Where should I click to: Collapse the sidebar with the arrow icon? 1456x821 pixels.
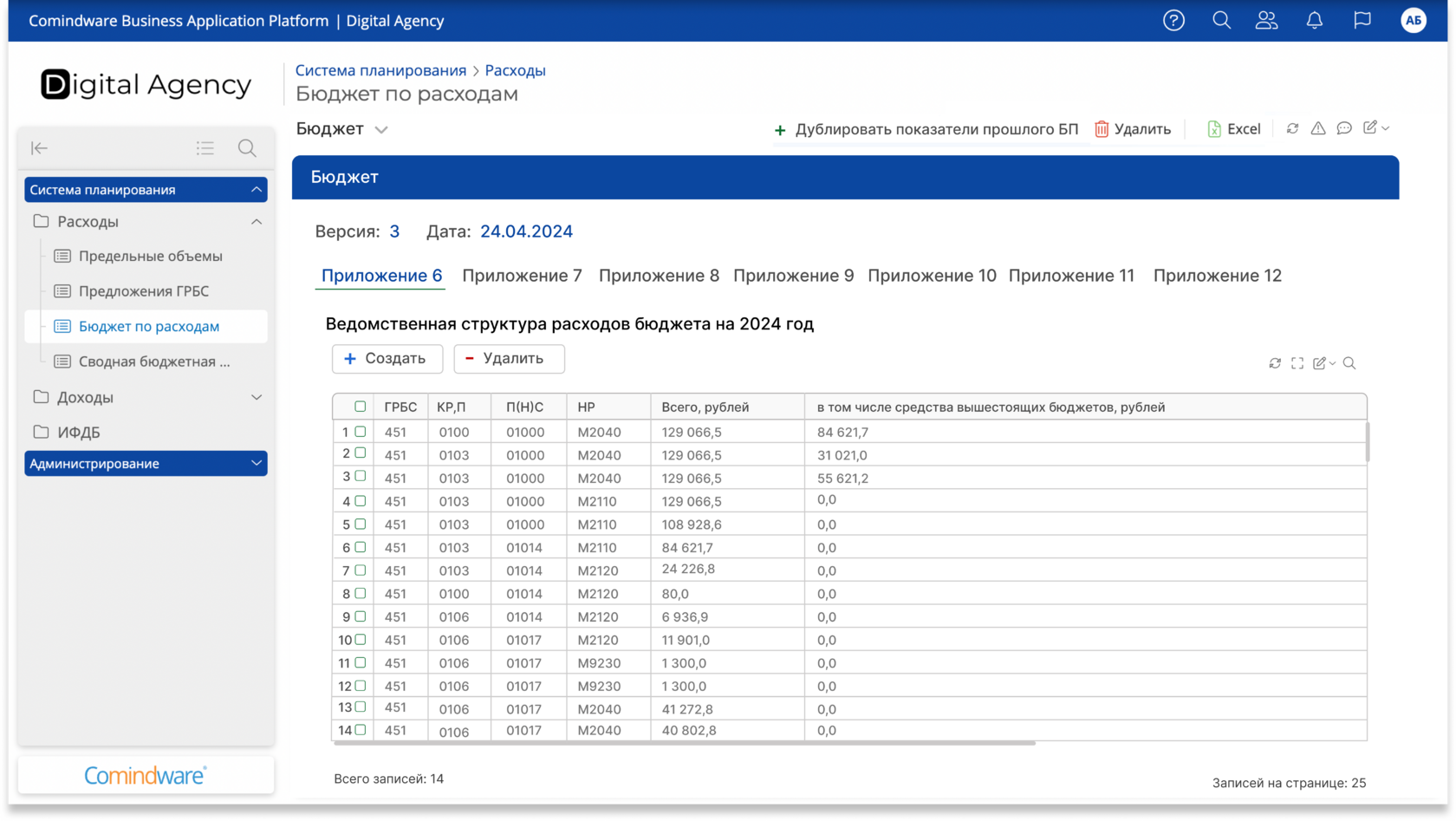(x=40, y=148)
